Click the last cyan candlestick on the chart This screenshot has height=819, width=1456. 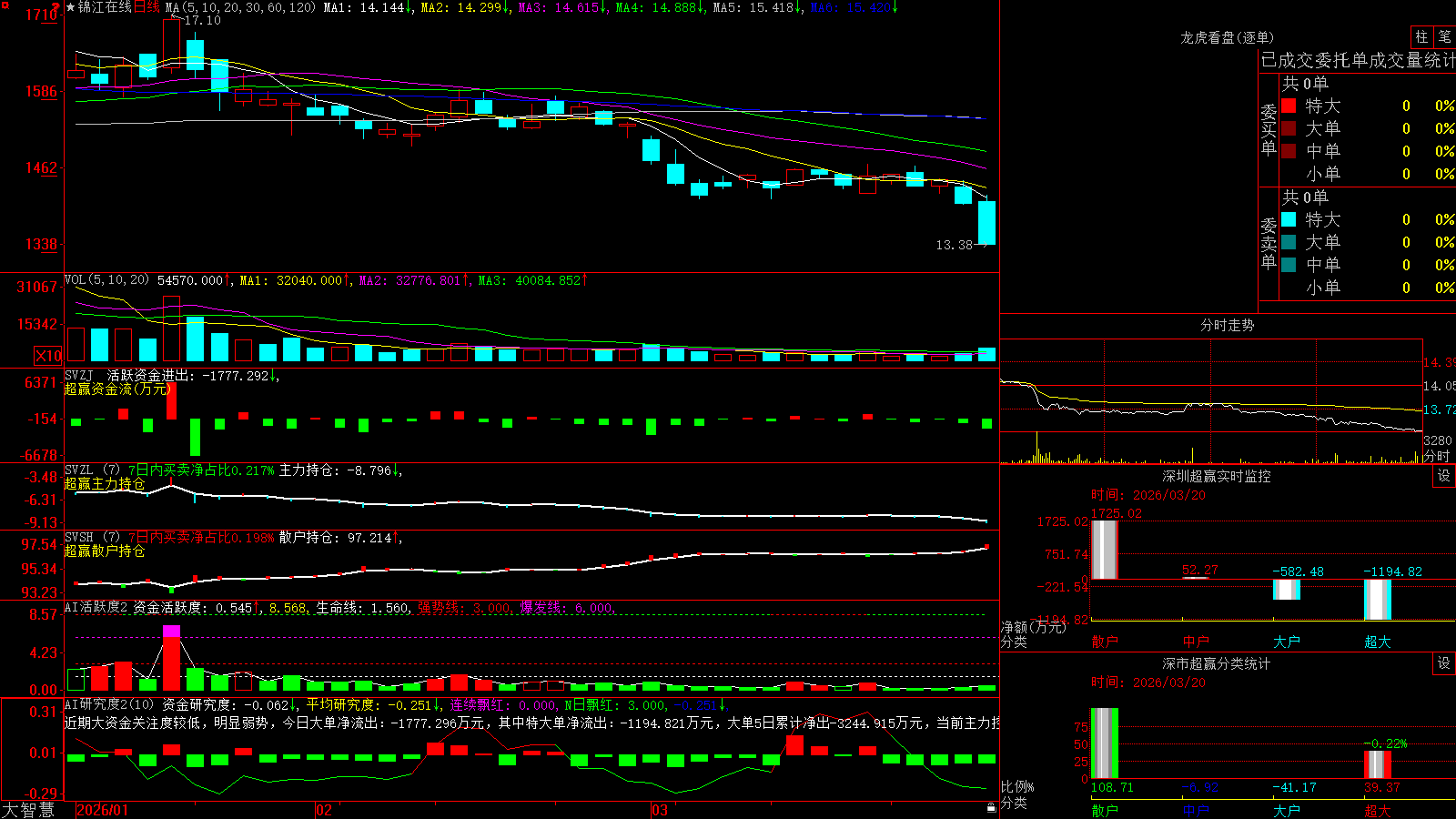986,223
